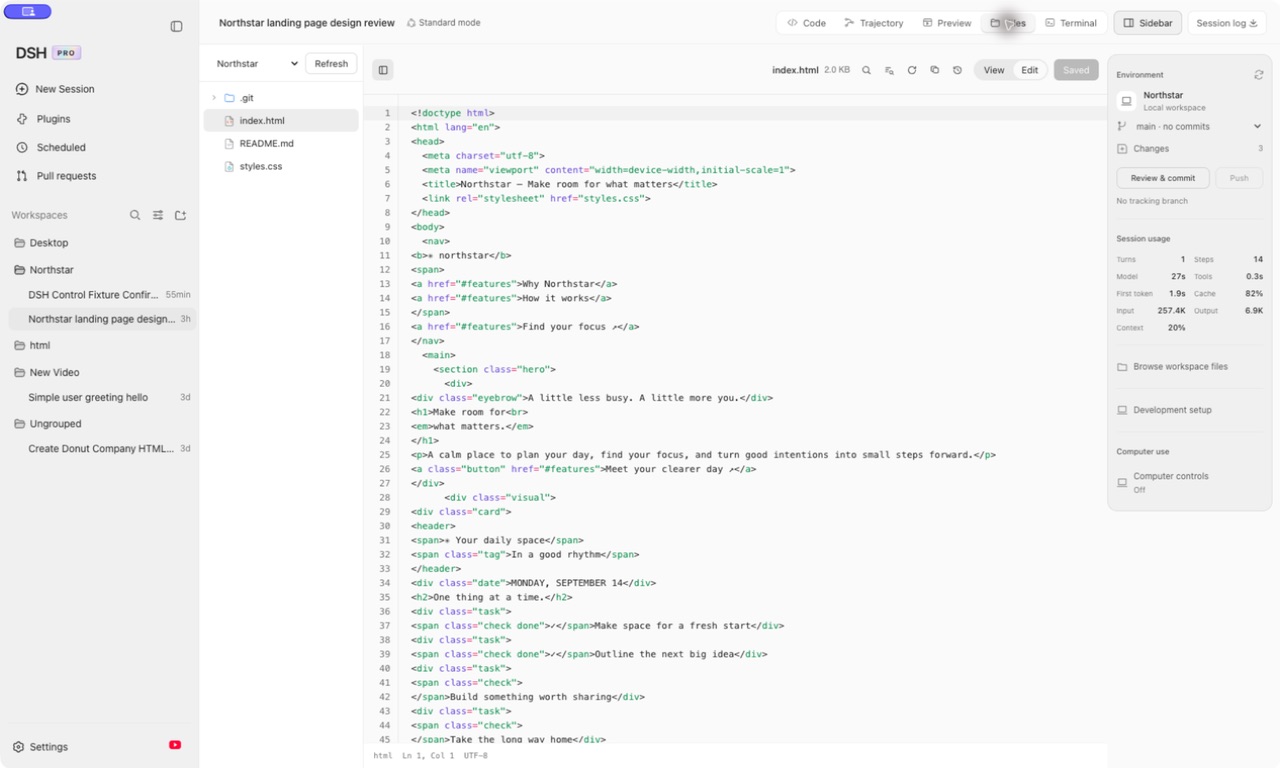Open the workspace filter sliders icon

click(x=158, y=215)
